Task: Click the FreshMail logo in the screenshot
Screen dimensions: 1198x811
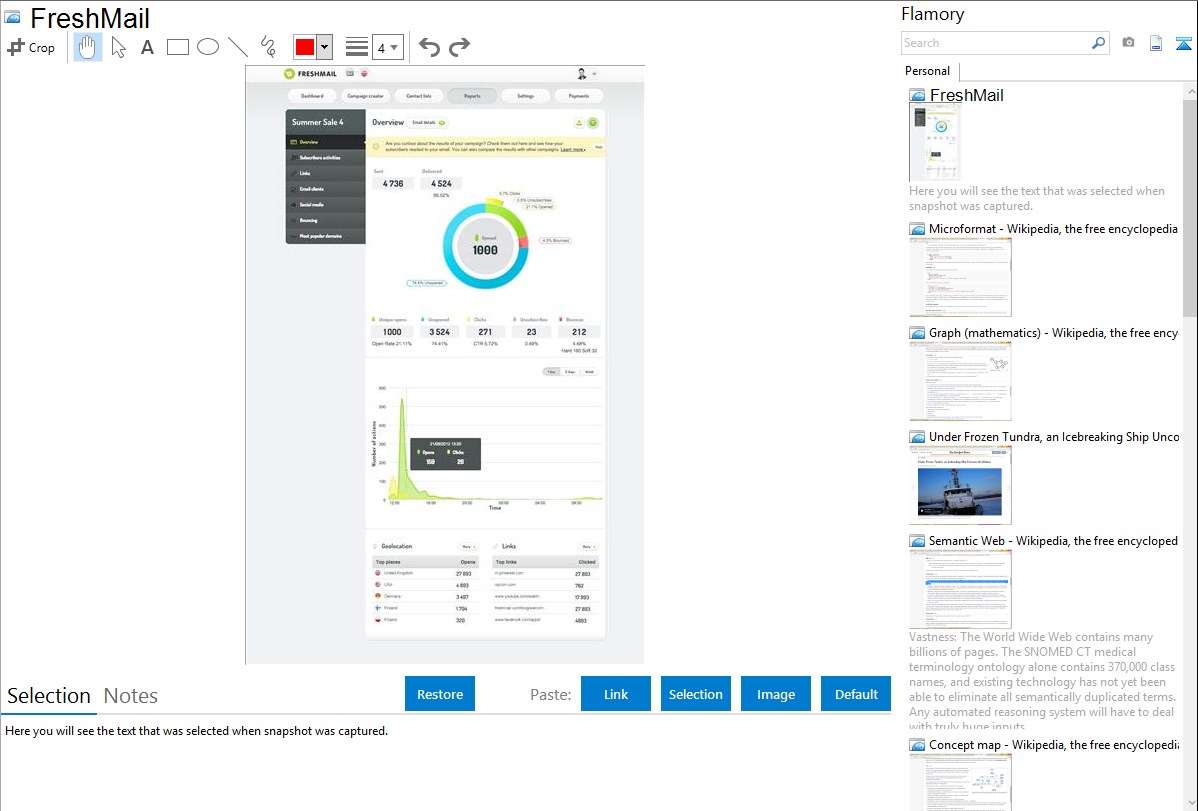Action: [x=310, y=74]
